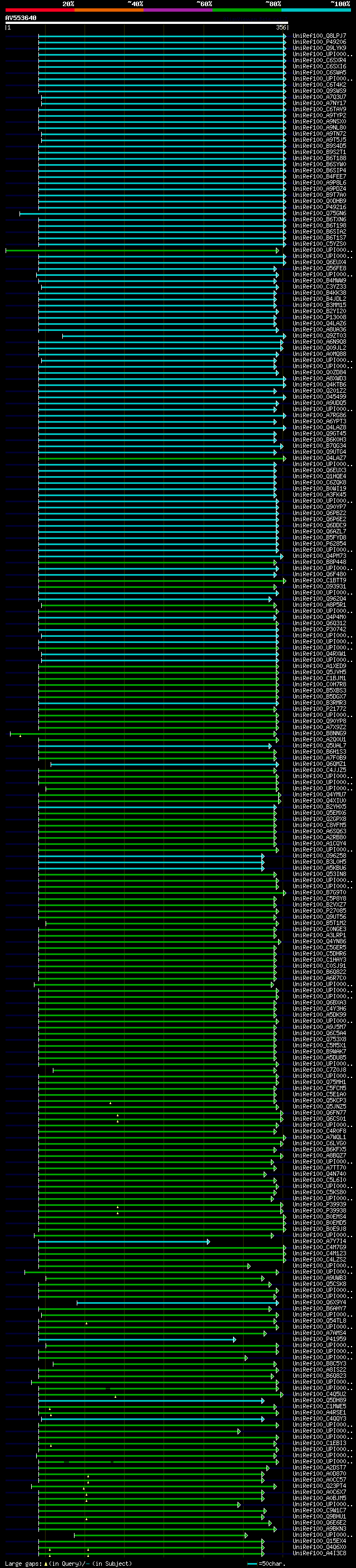Click the UniRef100_P27085 hit label
Viewport: 356px width, 1568px height.
[319, 911]
